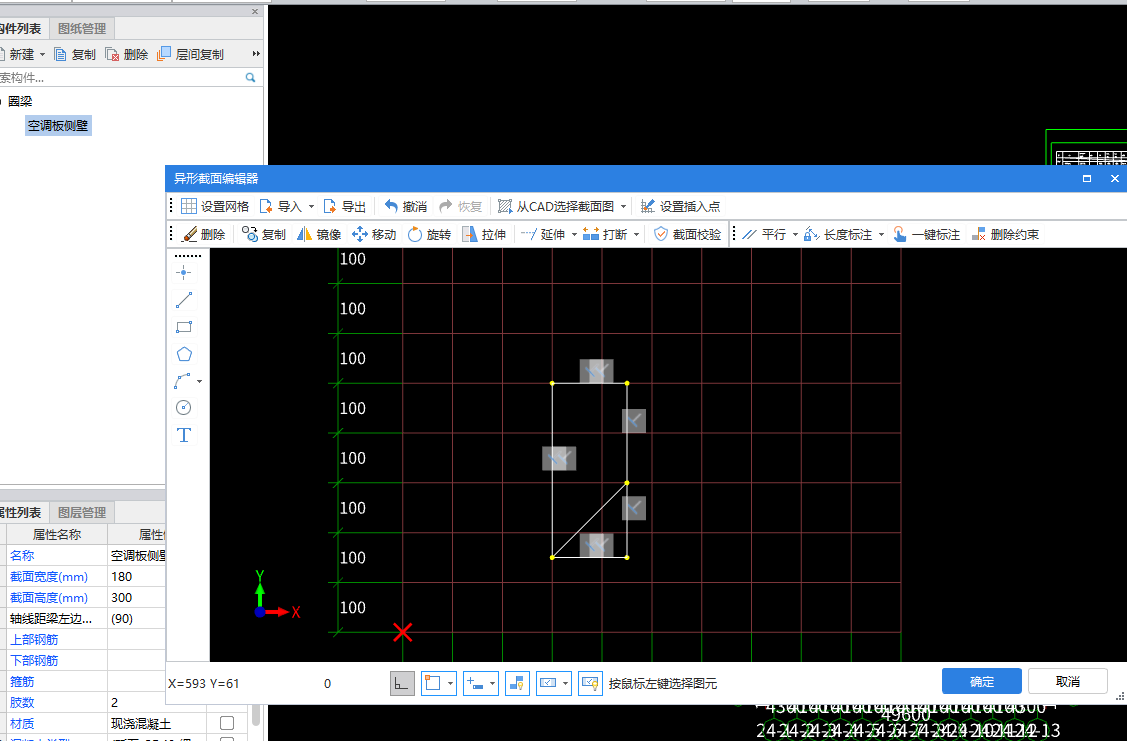Click the 删除 tool in section editor toolbar
1127x741 pixels.
(204, 234)
